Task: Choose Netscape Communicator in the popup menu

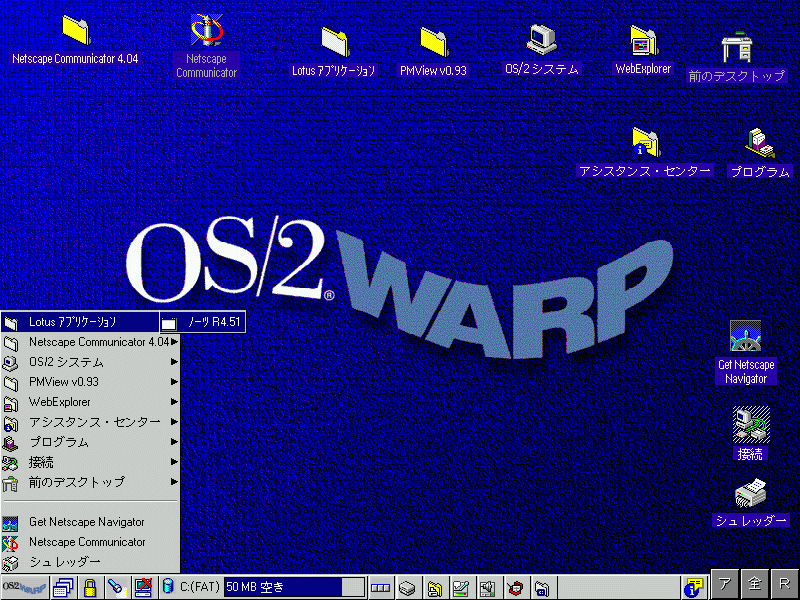Action: coord(90,542)
